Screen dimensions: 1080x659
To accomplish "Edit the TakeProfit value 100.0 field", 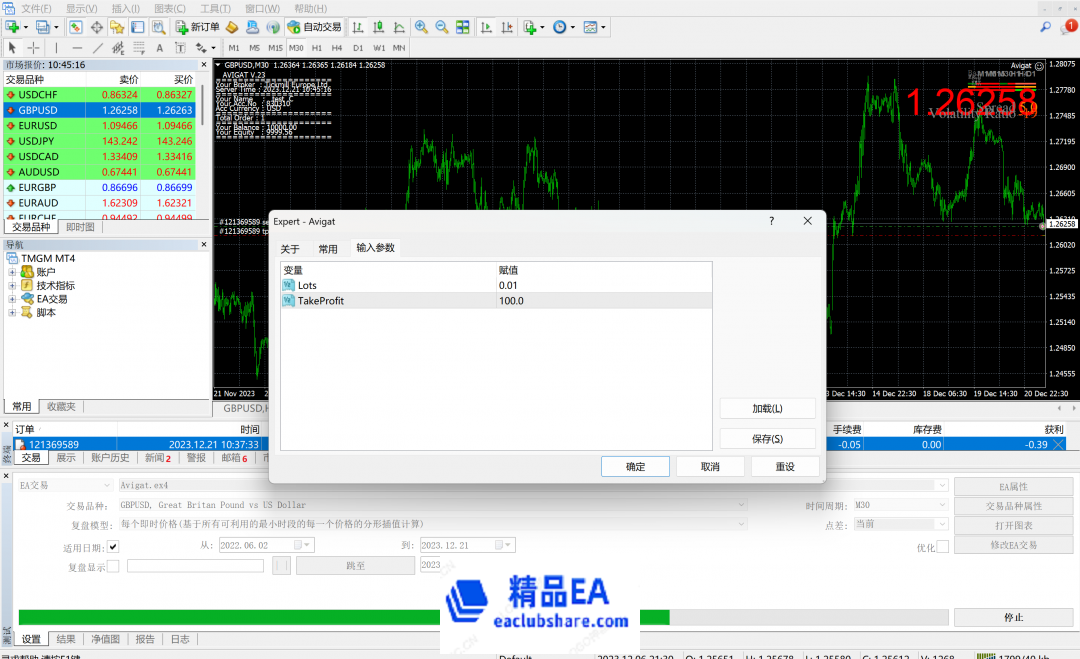I will (603, 300).
